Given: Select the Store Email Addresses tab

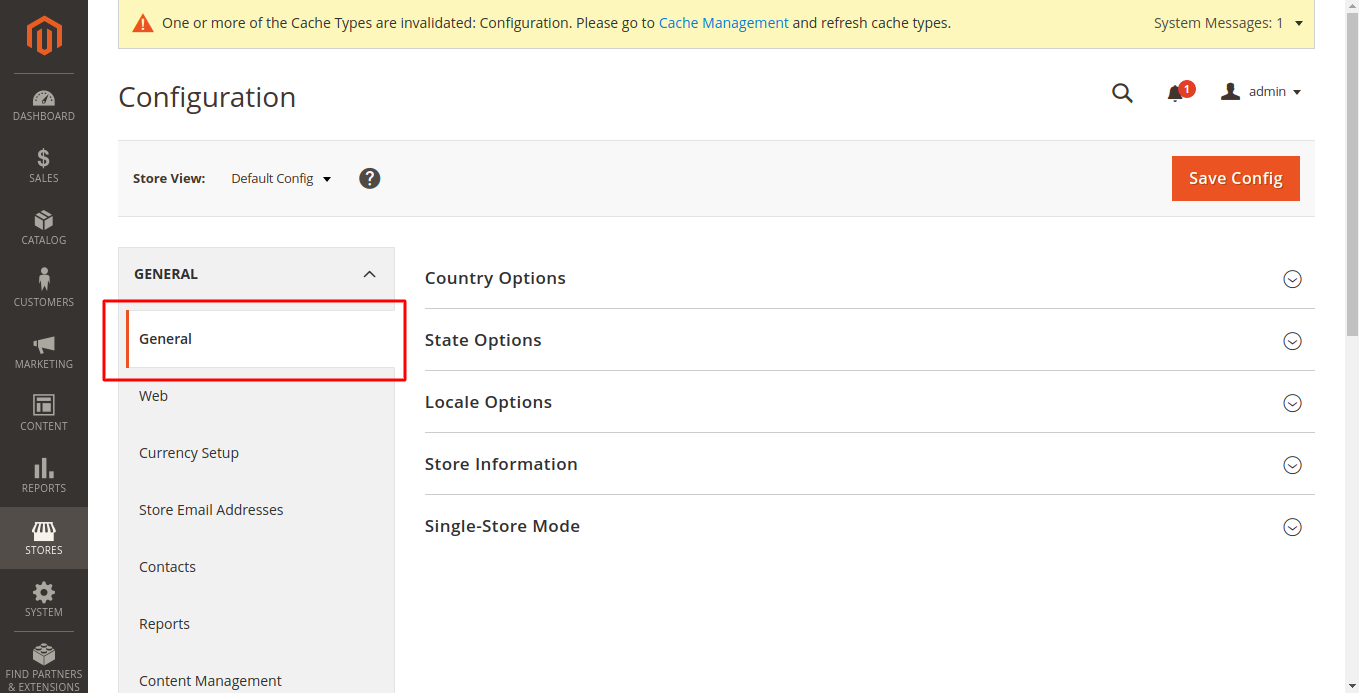Looking at the screenshot, I should [256, 510].
